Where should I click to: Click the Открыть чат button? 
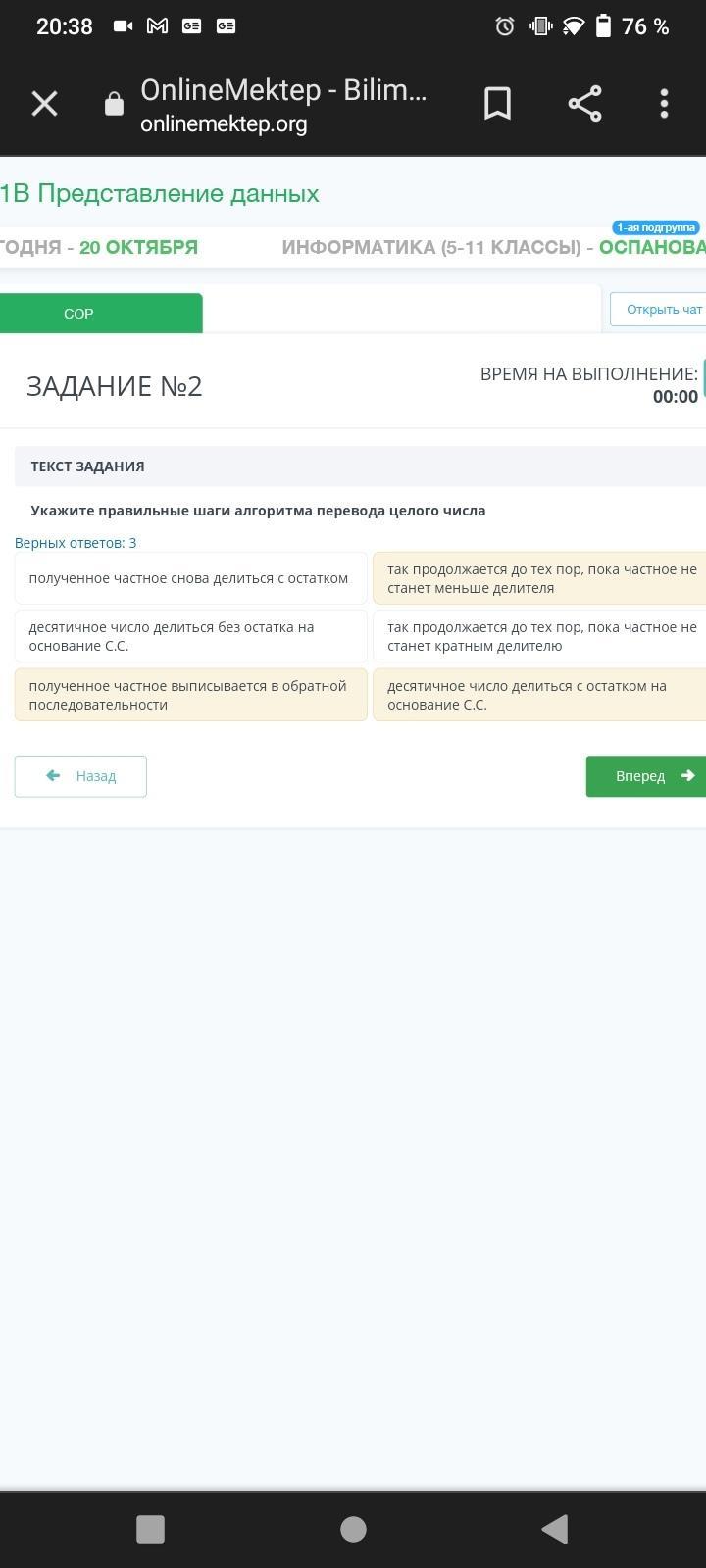659,310
